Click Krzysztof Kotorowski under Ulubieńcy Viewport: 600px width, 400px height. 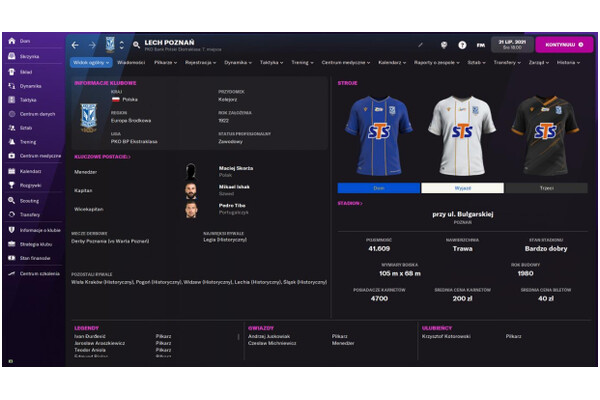pos(446,336)
